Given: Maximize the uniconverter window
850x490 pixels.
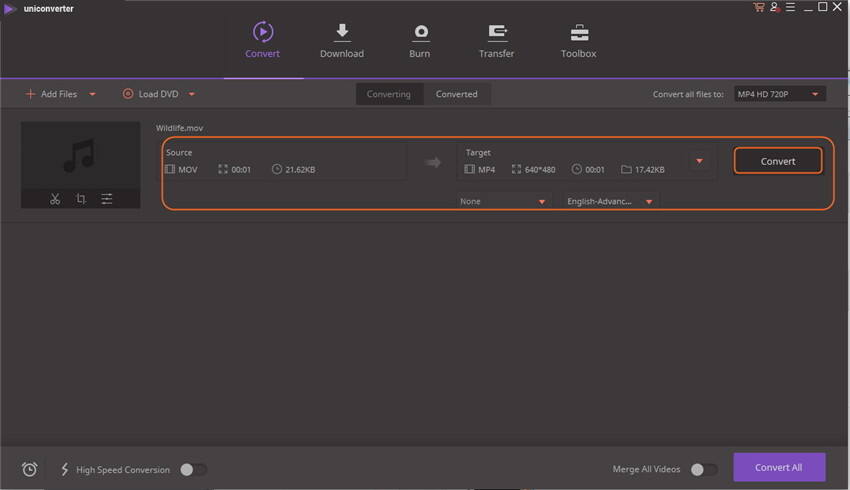Looking at the screenshot, I should (822, 7).
